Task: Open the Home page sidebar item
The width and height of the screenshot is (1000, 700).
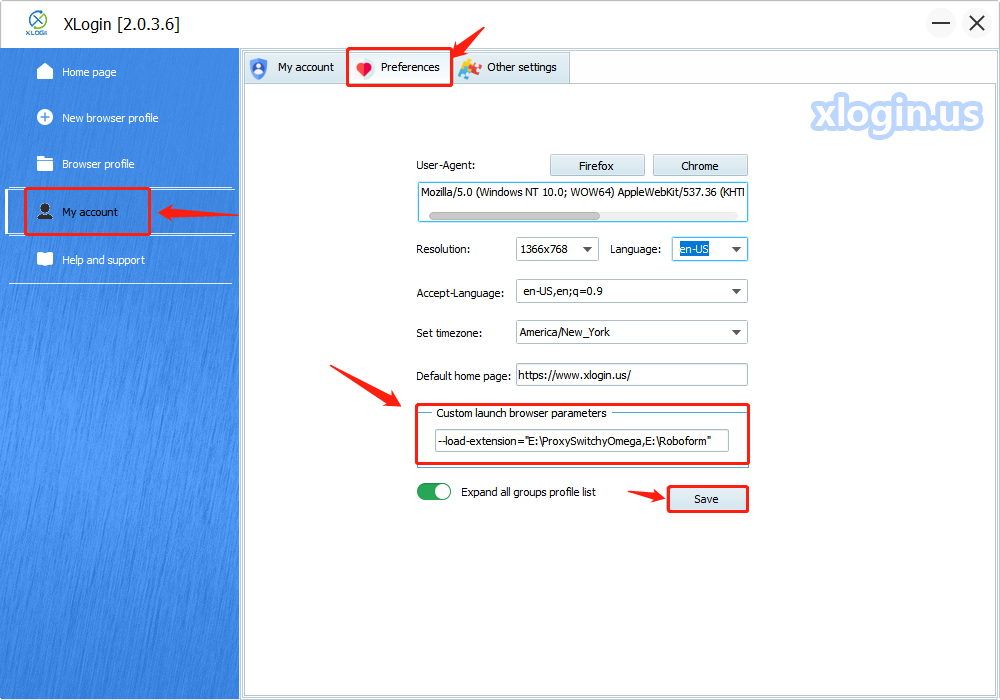Action: tap(89, 72)
